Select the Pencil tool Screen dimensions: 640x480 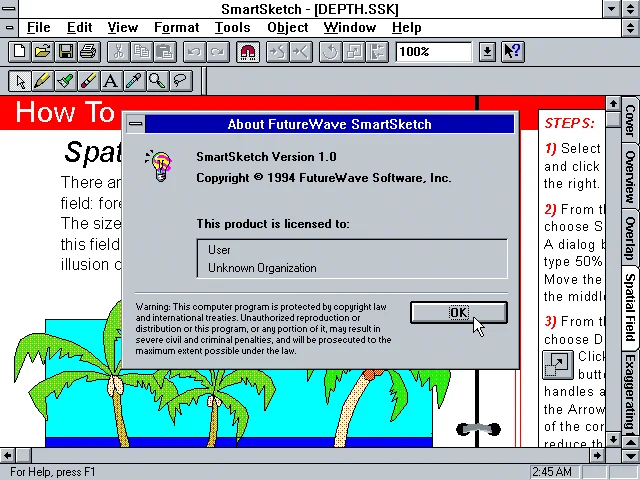pos(43,81)
